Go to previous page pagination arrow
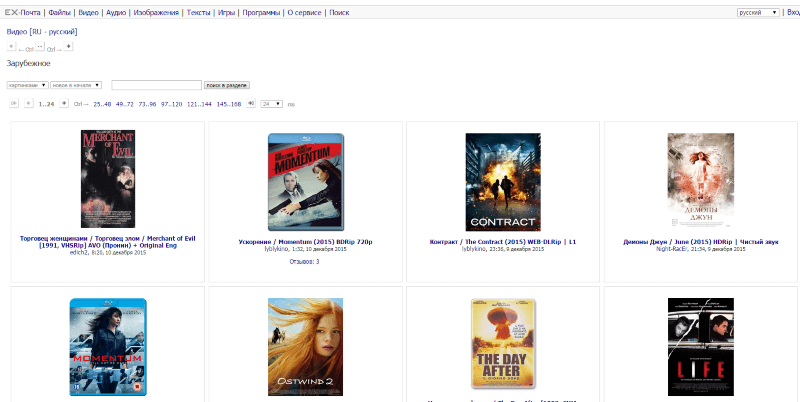 [x=29, y=104]
